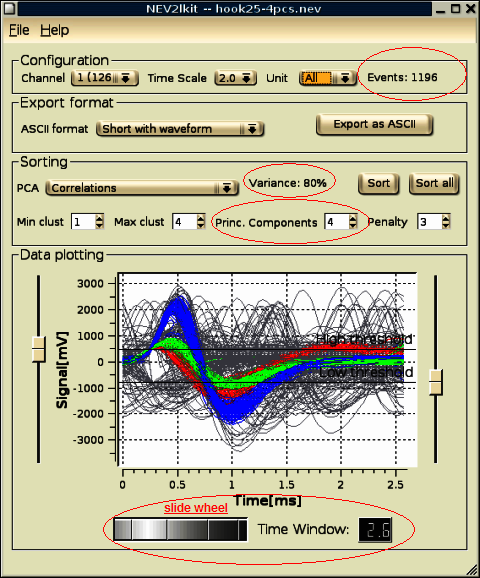Click the Min clust stepper arrows
480x578 pixels.
click(99, 222)
